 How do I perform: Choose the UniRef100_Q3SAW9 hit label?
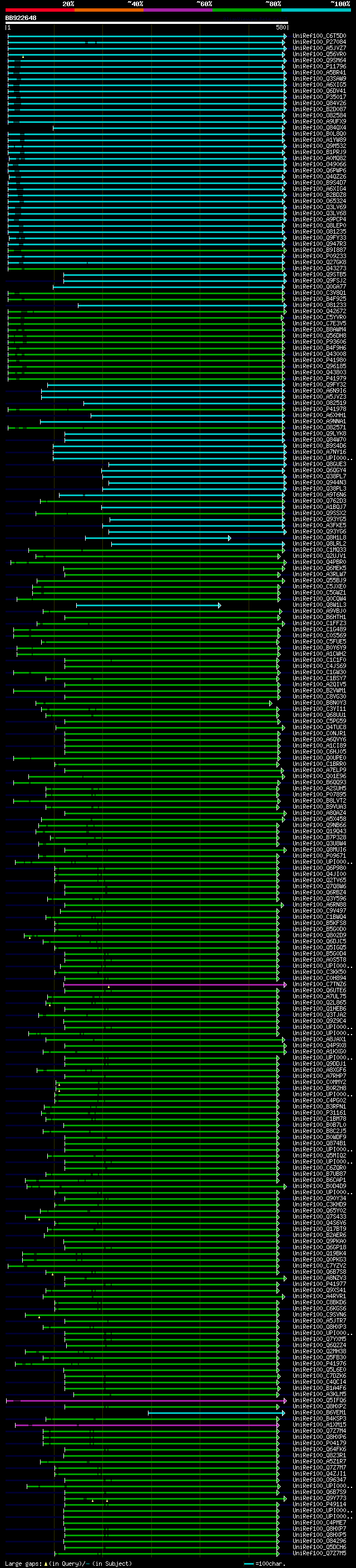pos(319,78)
